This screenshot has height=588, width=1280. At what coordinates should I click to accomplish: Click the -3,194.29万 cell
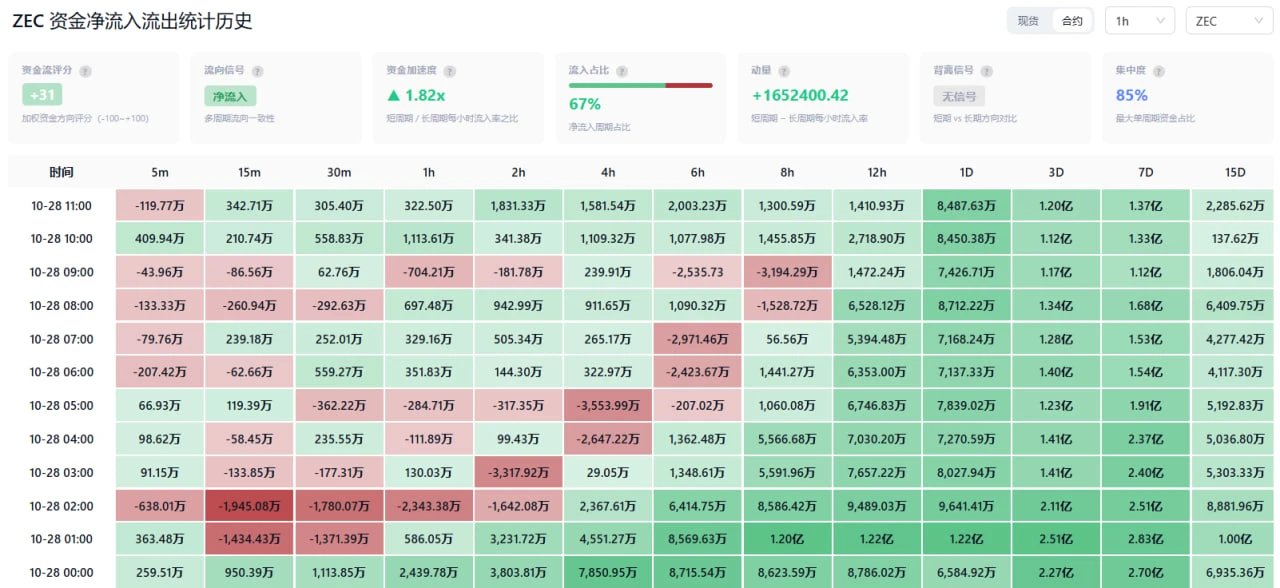pos(787,272)
